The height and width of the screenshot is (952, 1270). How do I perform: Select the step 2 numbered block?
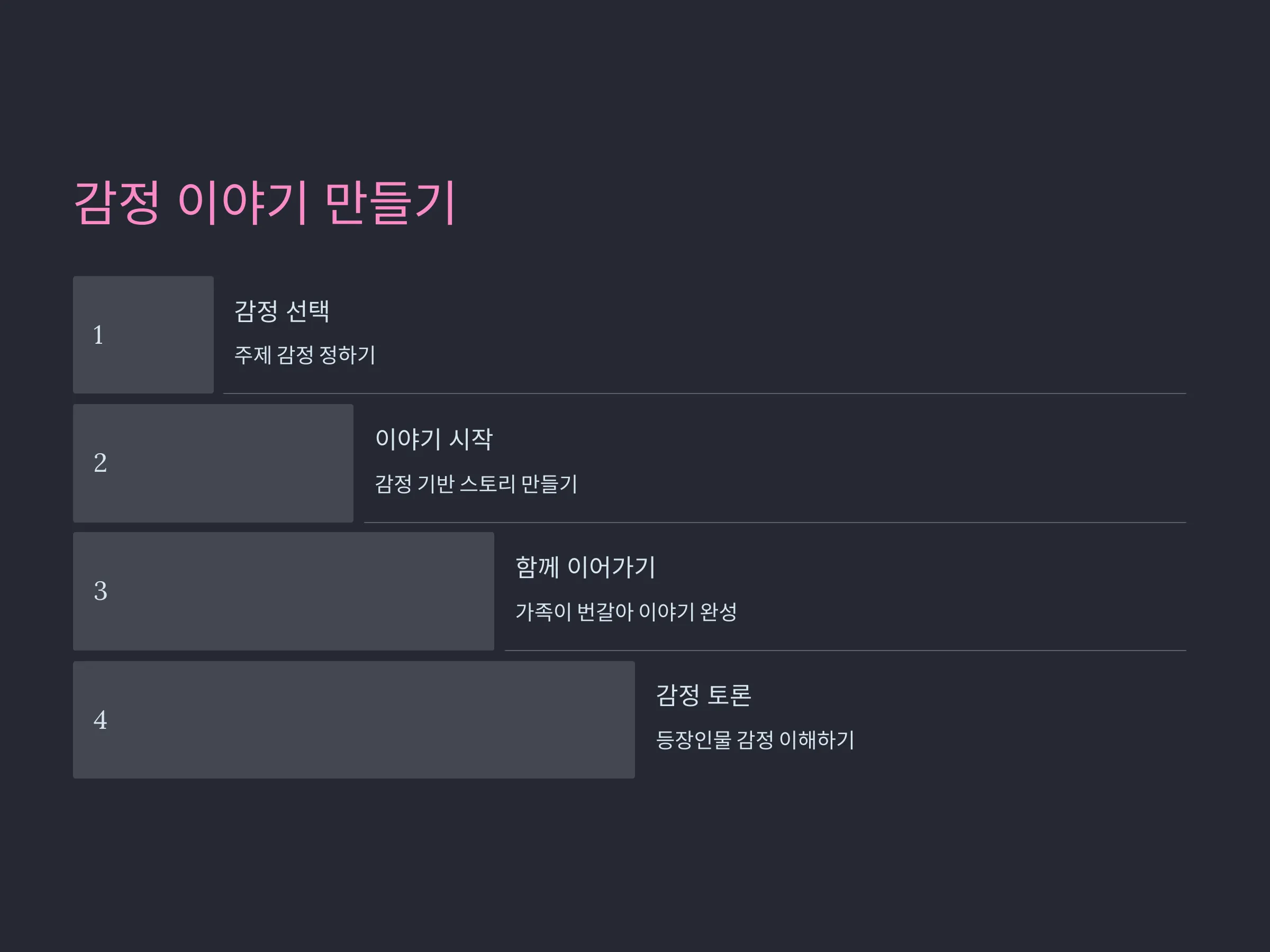point(213,463)
